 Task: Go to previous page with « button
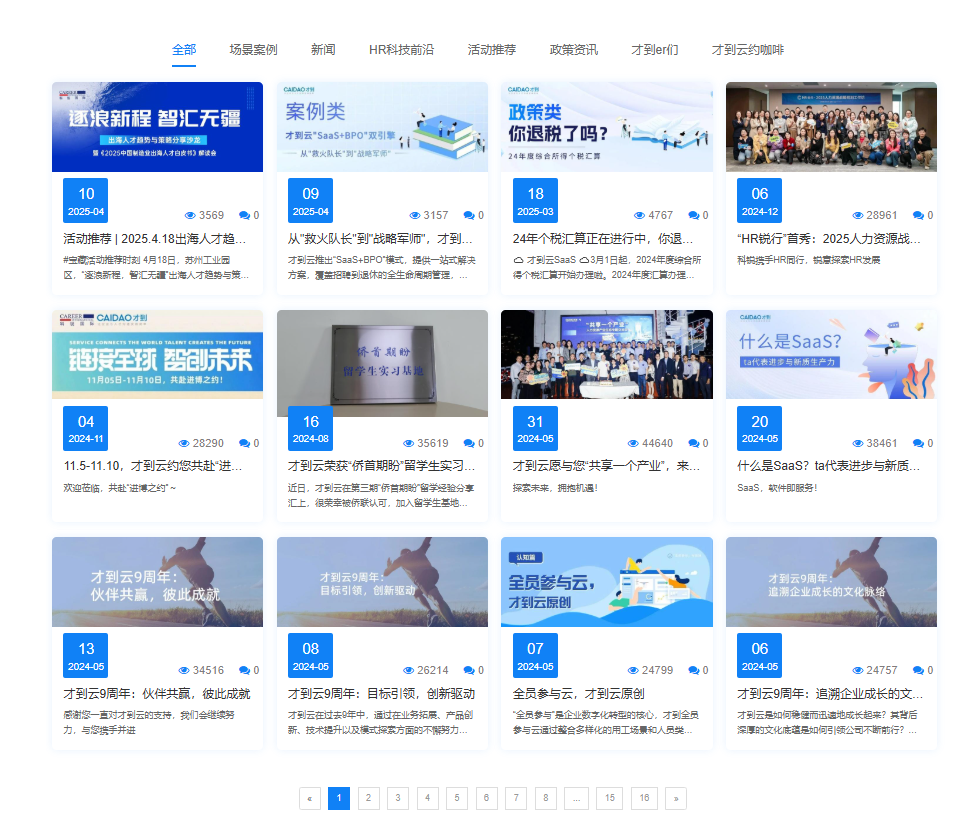[310, 798]
